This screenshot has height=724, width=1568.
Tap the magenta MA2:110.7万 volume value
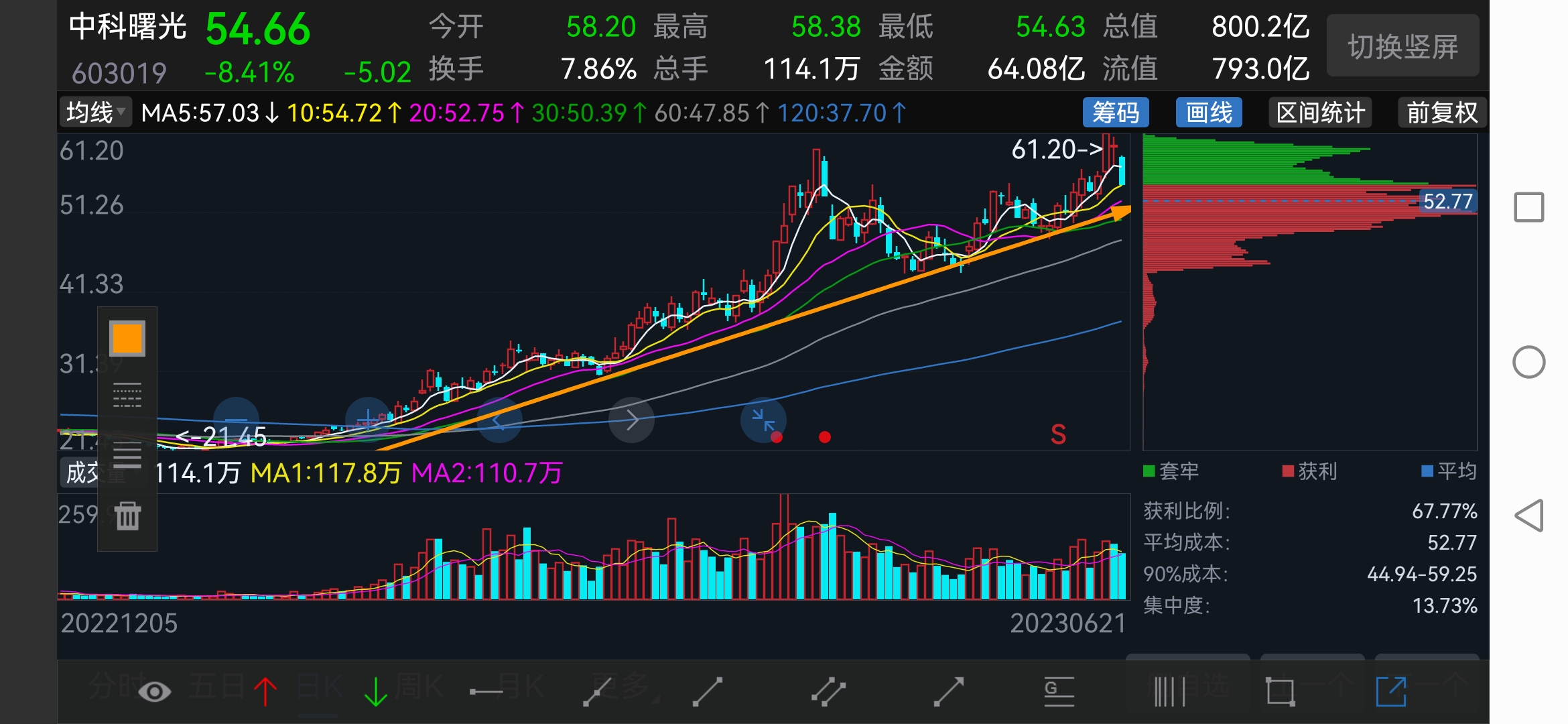[486, 473]
